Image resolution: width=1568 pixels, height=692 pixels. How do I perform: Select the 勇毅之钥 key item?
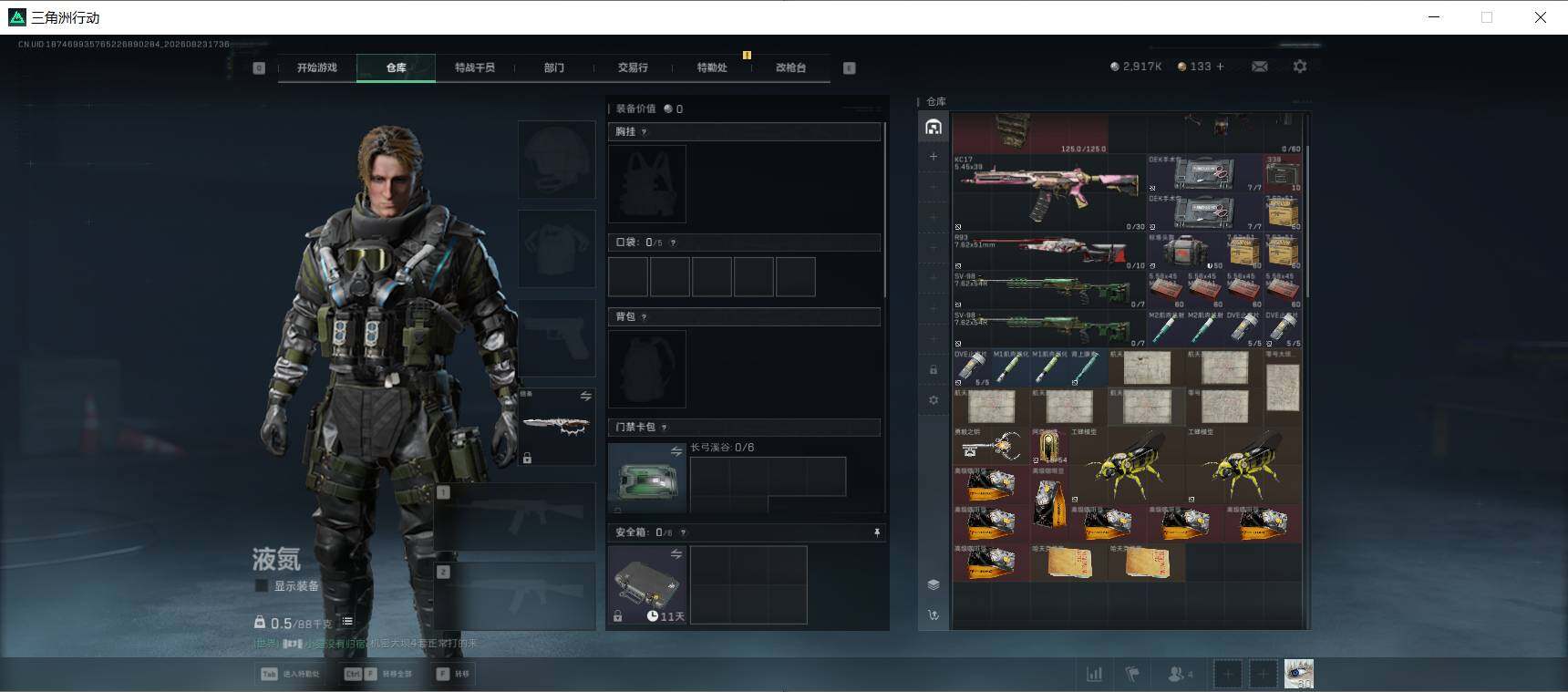point(991,446)
